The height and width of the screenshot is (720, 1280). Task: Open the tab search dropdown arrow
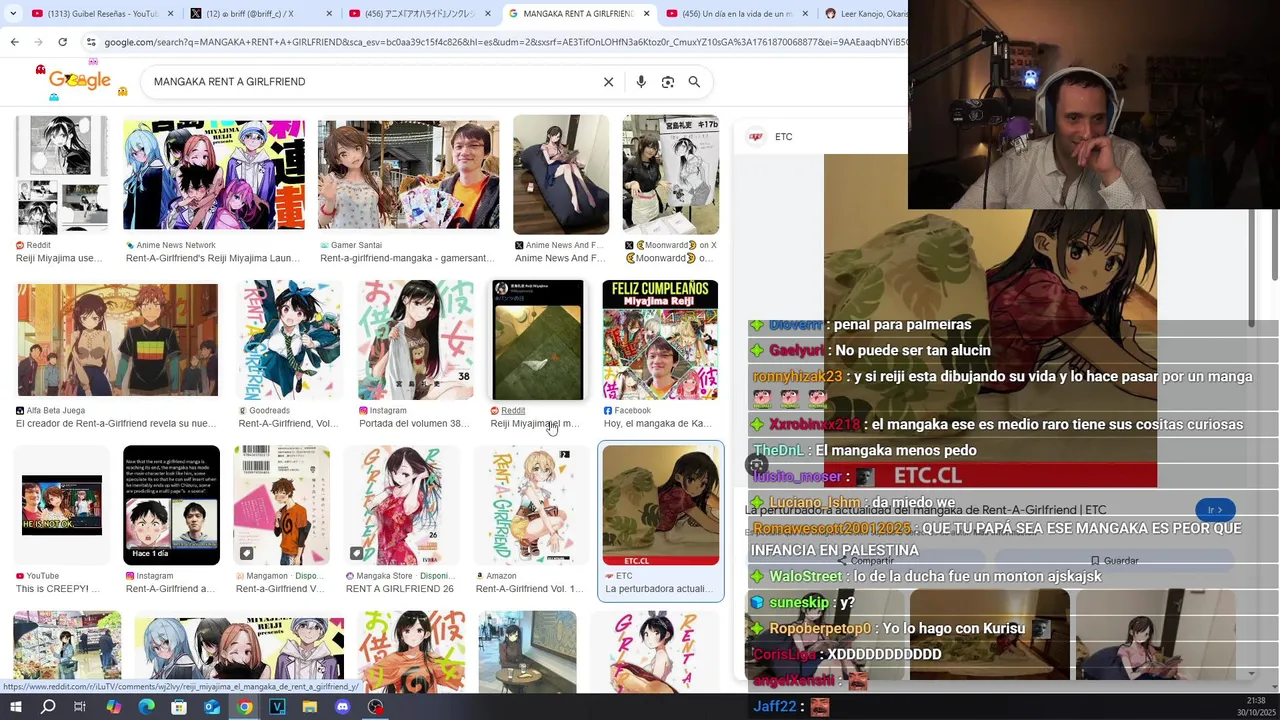point(14,14)
